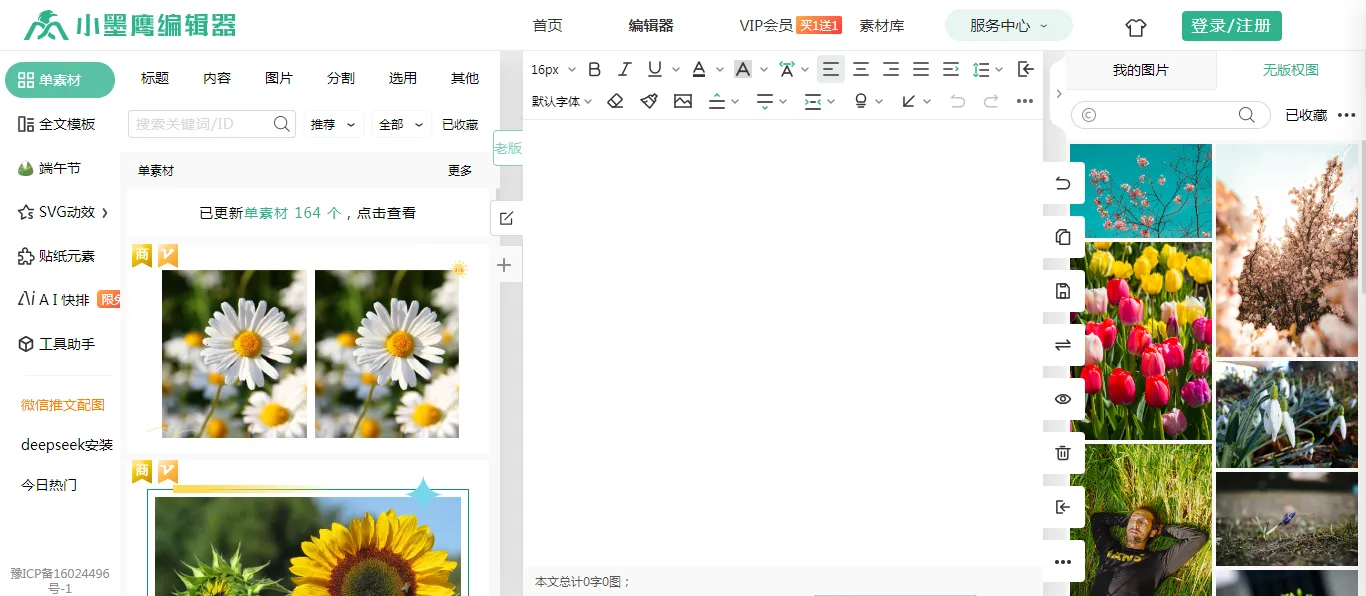Click the plus icon beside editor
The width and height of the screenshot is (1366, 596).
pos(504,265)
